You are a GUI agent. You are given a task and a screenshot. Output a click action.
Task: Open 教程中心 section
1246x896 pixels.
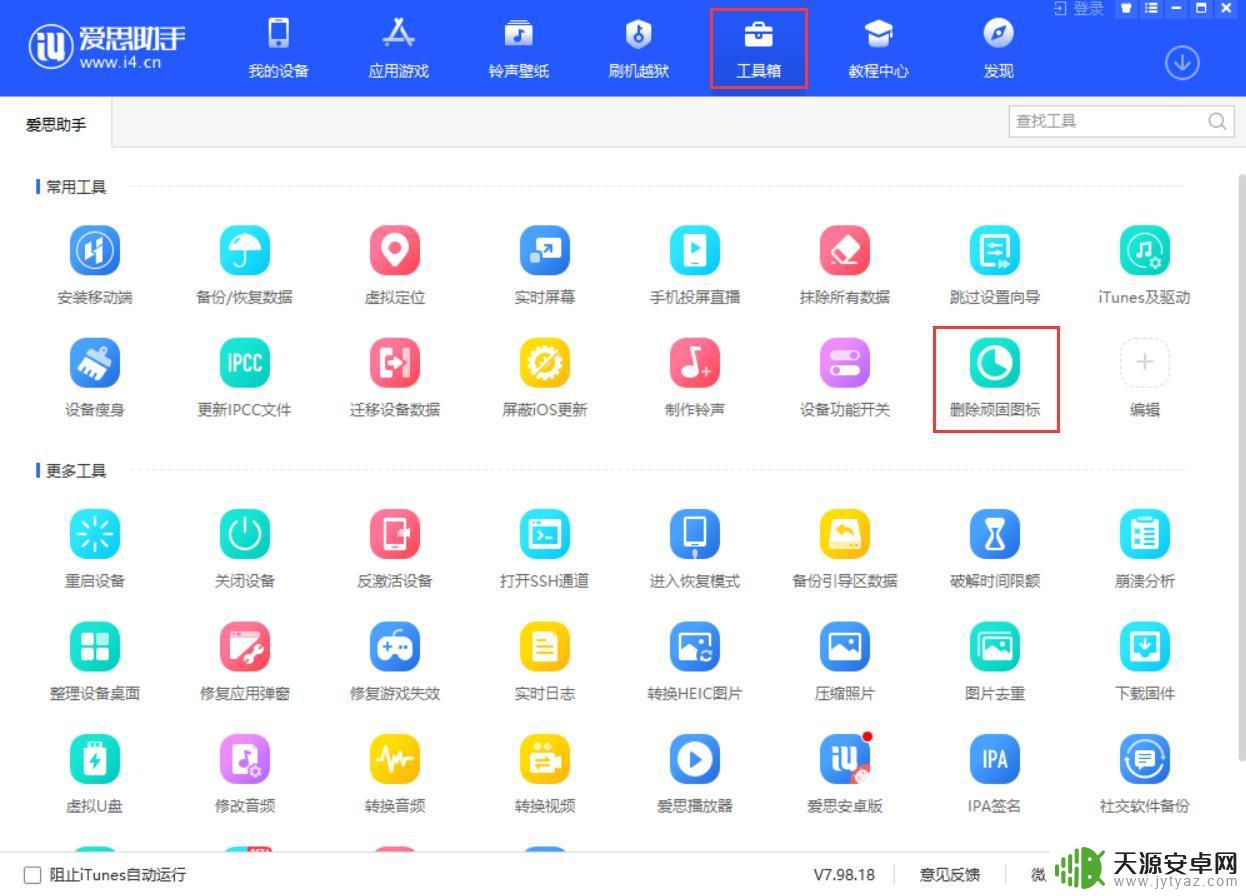(x=879, y=48)
